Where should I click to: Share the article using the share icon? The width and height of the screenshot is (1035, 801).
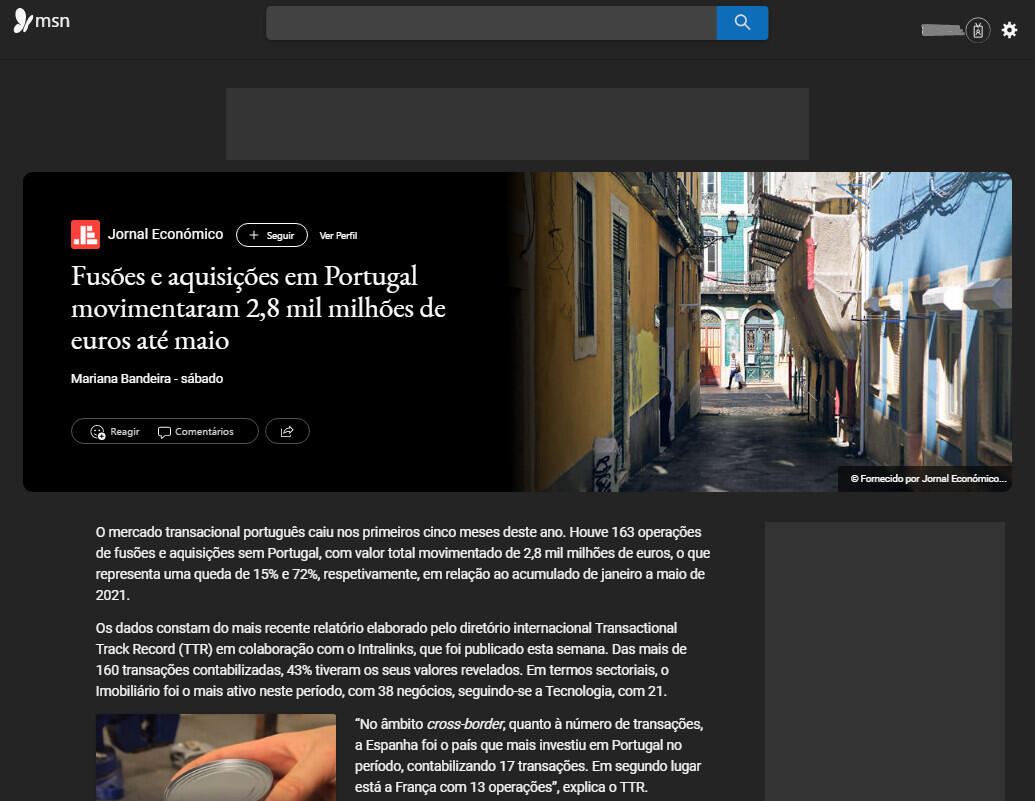coord(287,431)
